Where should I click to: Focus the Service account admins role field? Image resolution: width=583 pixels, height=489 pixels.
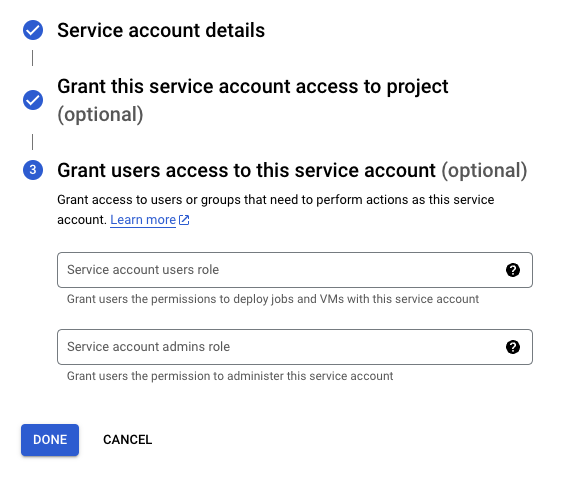click(295, 347)
